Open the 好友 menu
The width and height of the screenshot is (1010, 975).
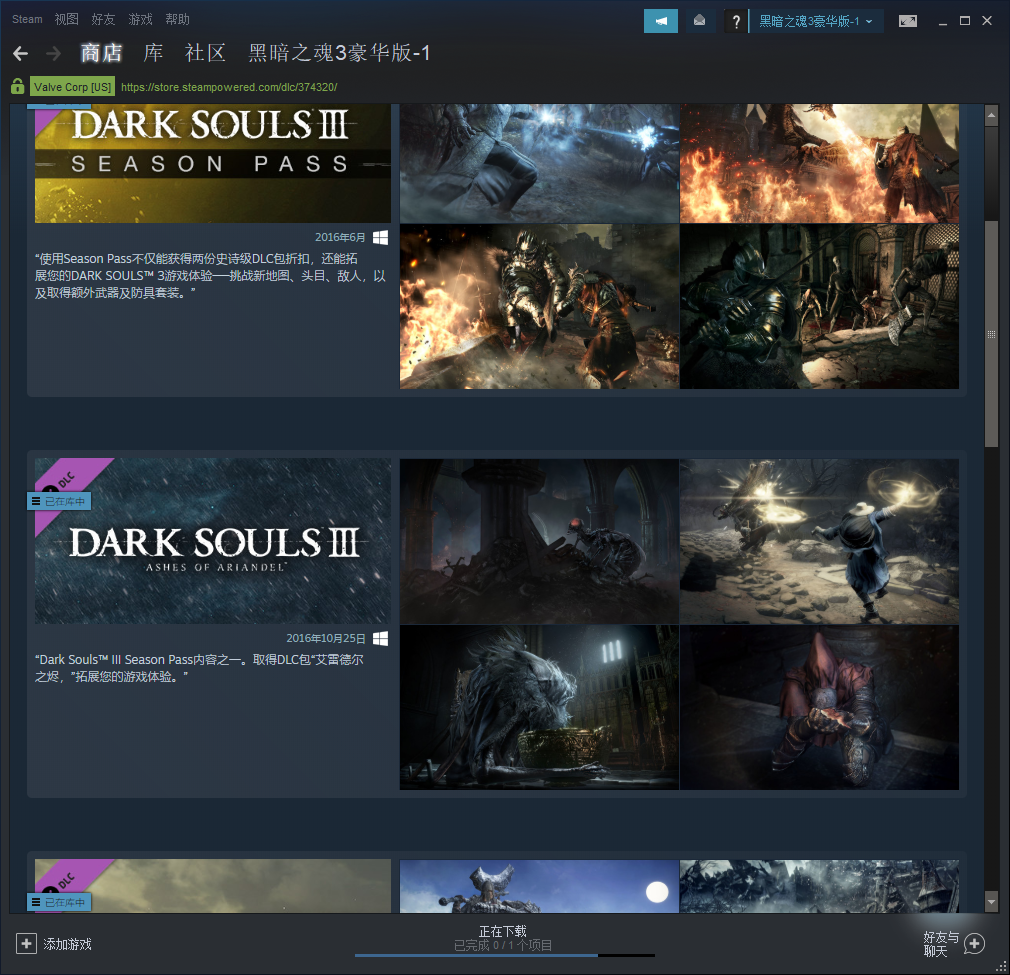(x=103, y=19)
